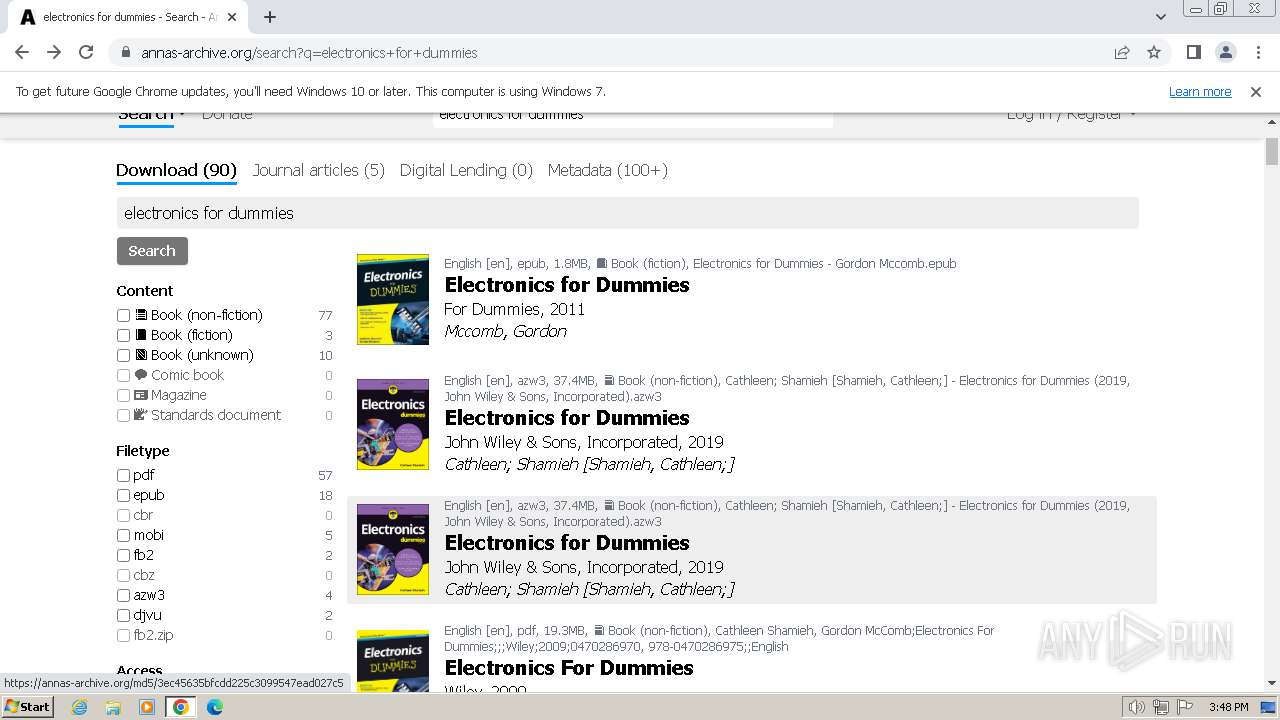Open the Chrome profile avatar
This screenshot has height=720, width=1280.
tap(1225, 52)
